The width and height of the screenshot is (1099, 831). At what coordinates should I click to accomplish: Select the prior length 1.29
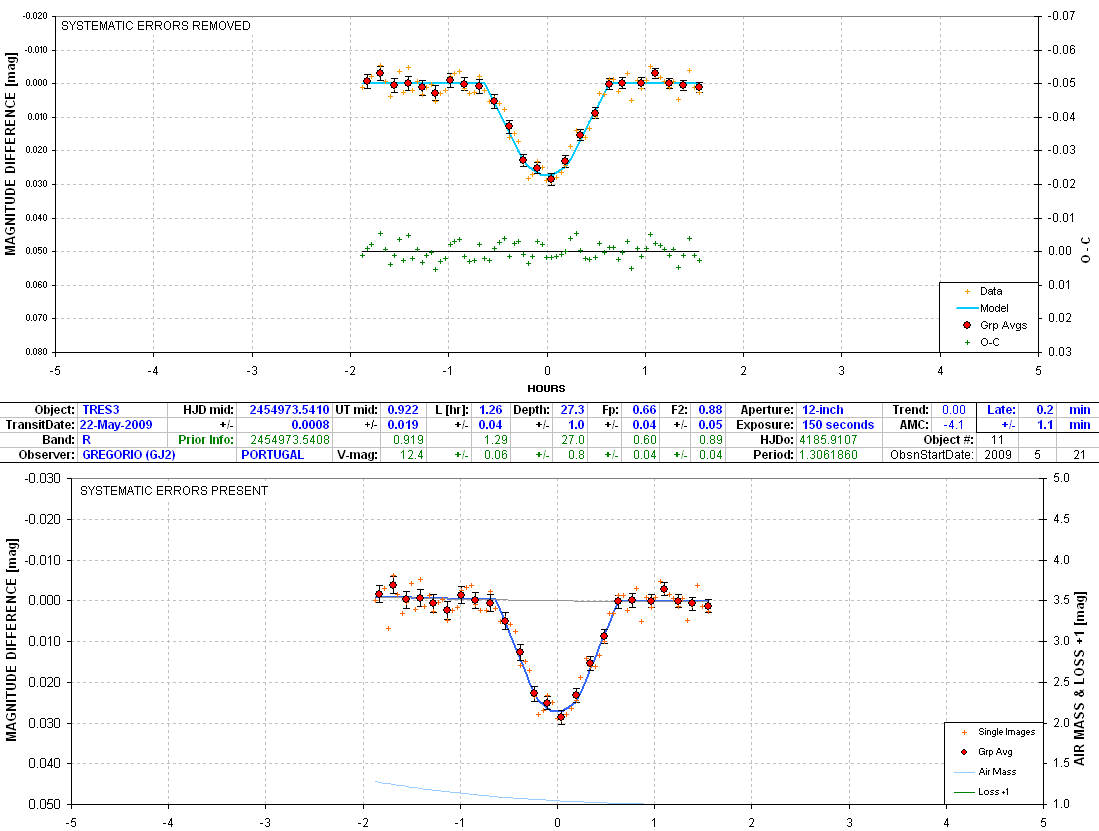click(x=496, y=439)
